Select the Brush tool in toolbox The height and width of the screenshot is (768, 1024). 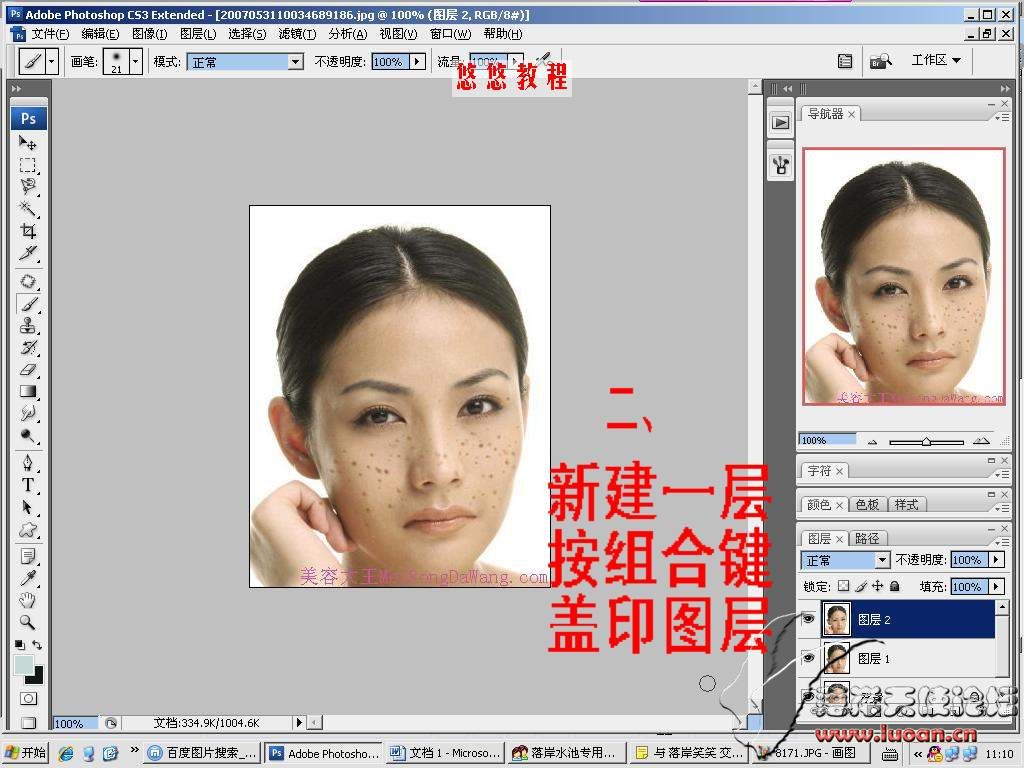click(x=27, y=304)
